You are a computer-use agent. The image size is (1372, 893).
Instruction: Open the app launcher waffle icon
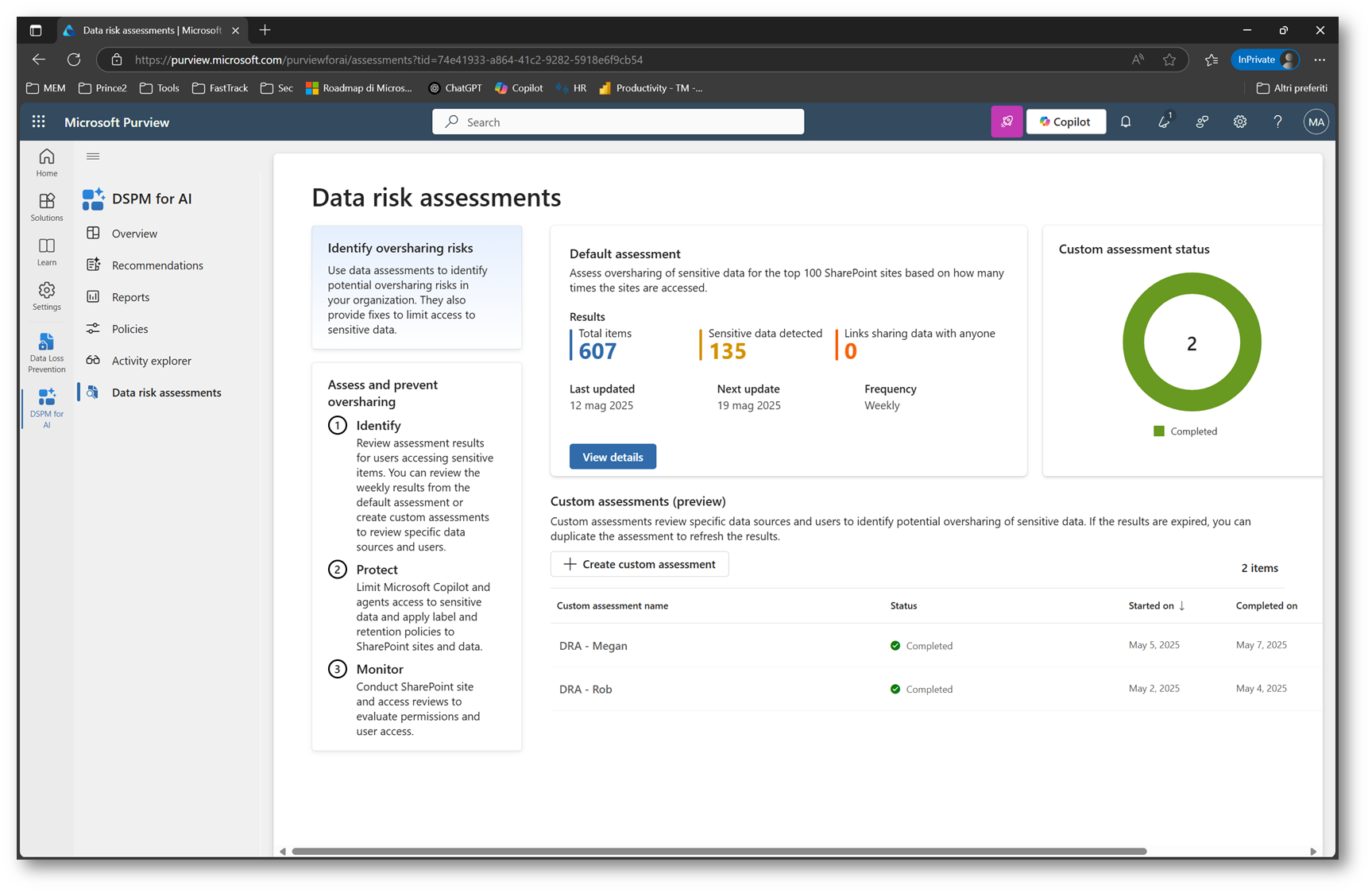pyautogui.click(x=38, y=122)
